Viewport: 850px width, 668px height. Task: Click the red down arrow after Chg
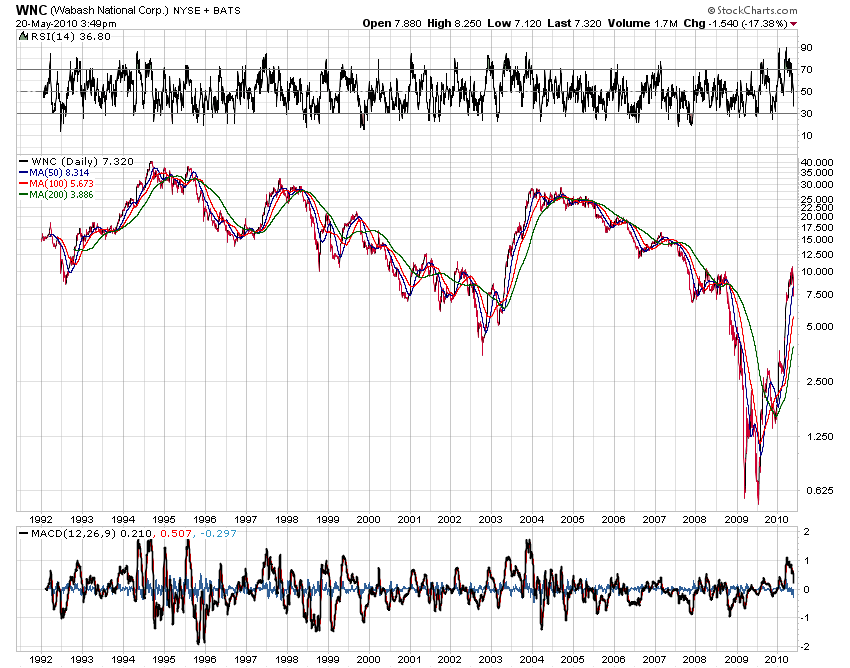pos(794,24)
